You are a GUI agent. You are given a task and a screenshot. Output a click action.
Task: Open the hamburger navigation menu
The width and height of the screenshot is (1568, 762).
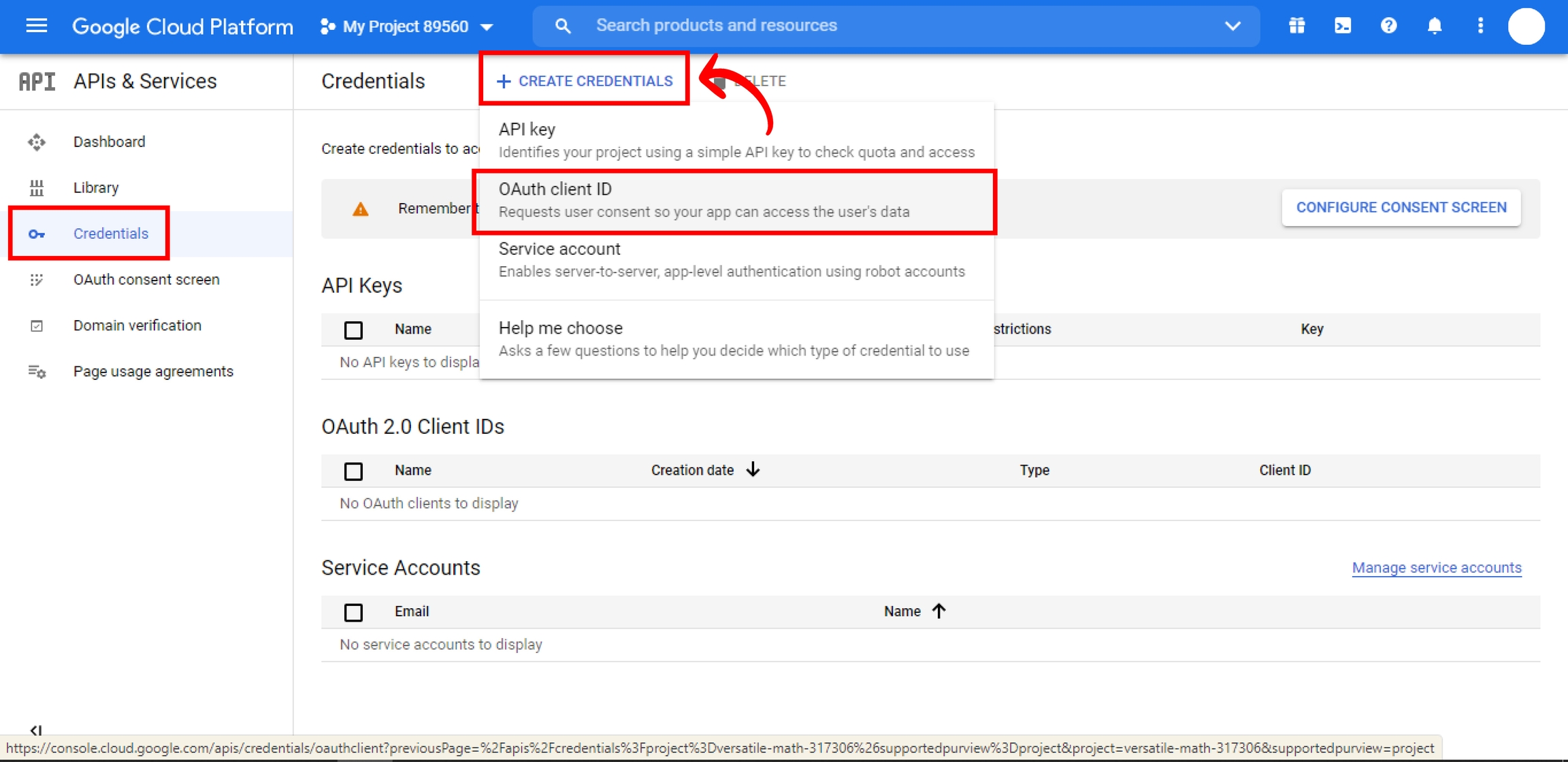[36, 26]
